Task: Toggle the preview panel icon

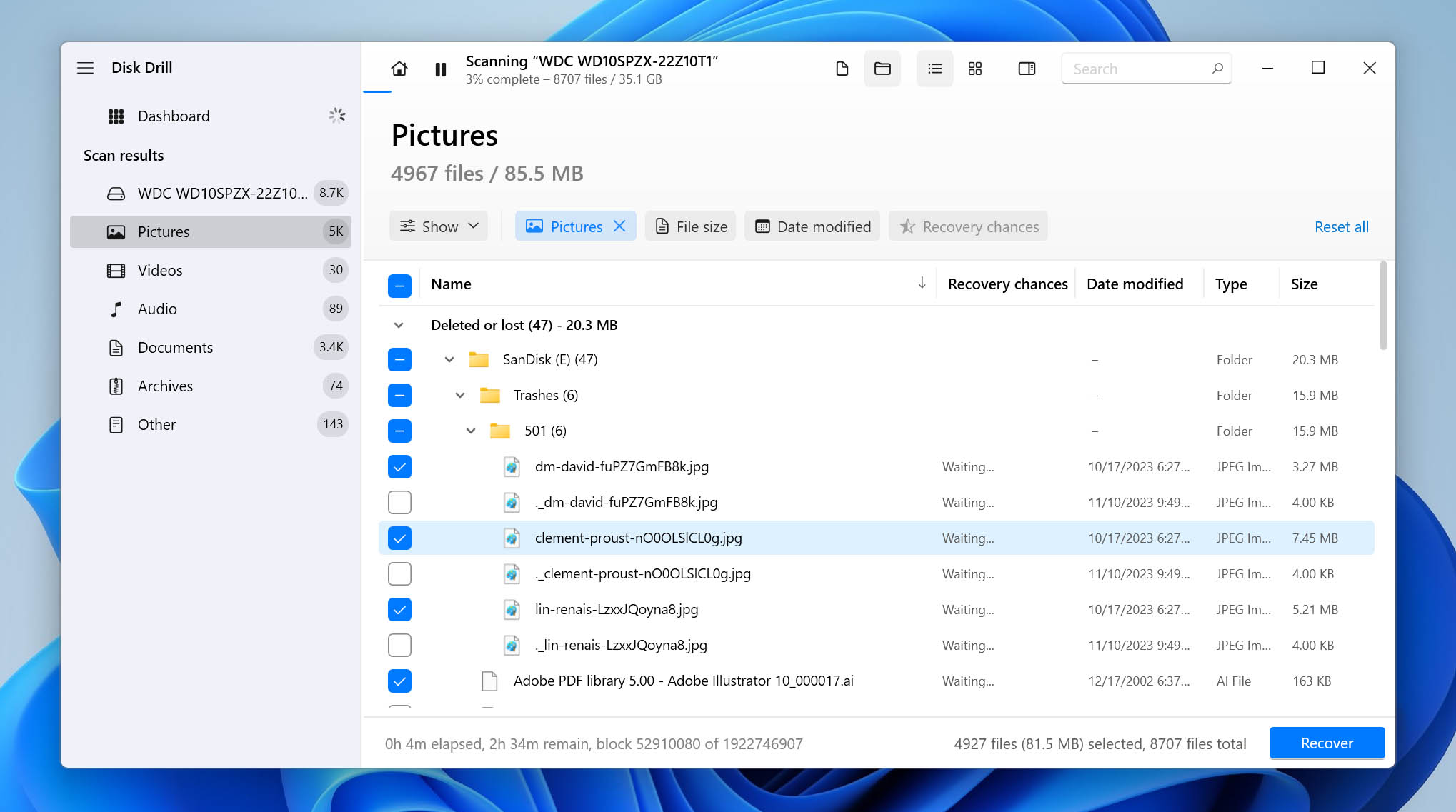Action: (1027, 69)
